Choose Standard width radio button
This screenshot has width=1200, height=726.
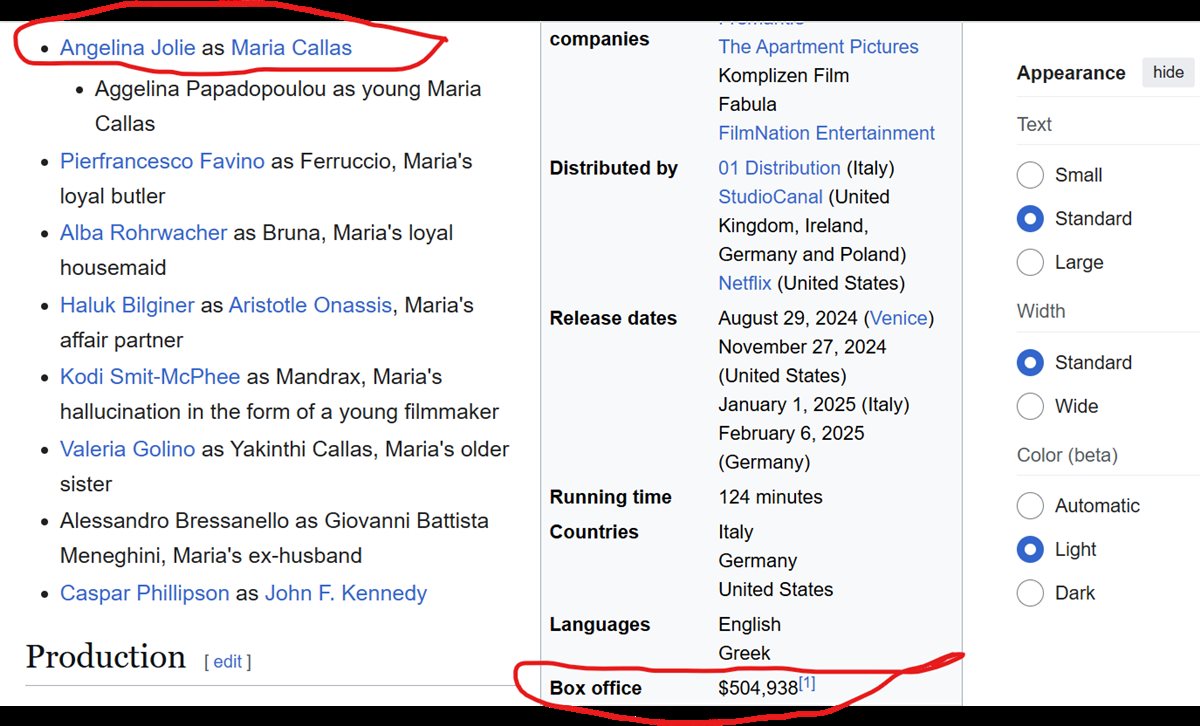click(1030, 363)
